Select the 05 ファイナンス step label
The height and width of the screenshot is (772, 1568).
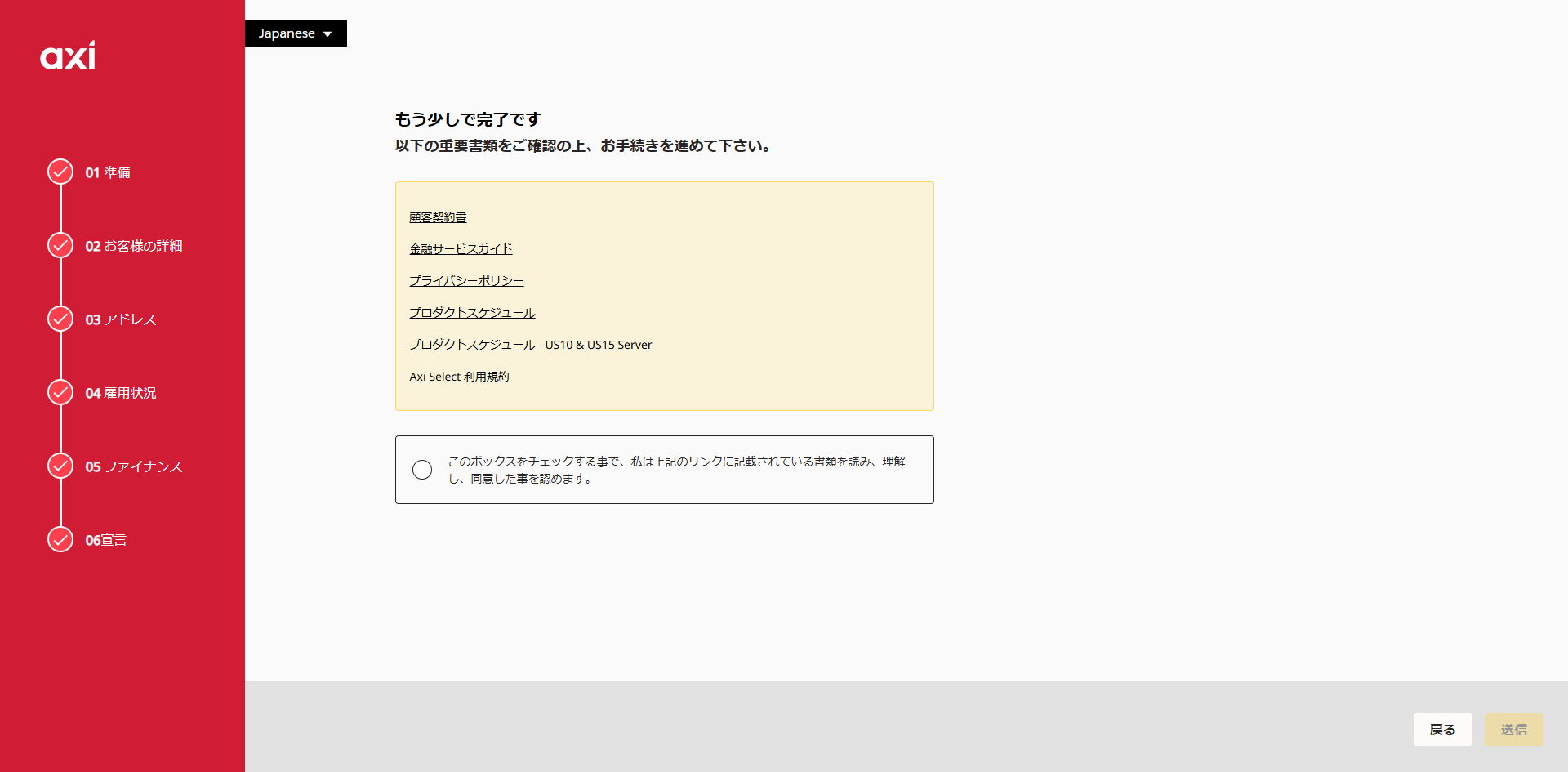[134, 466]
